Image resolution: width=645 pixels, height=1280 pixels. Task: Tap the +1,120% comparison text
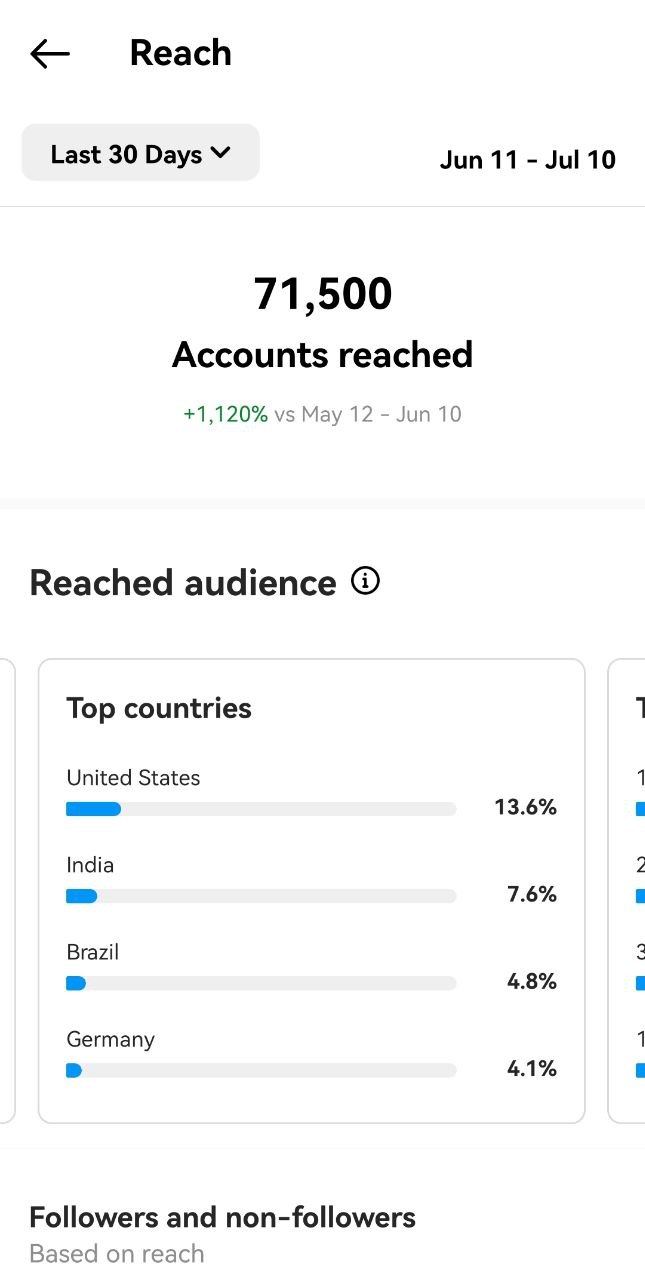[226, 414]
